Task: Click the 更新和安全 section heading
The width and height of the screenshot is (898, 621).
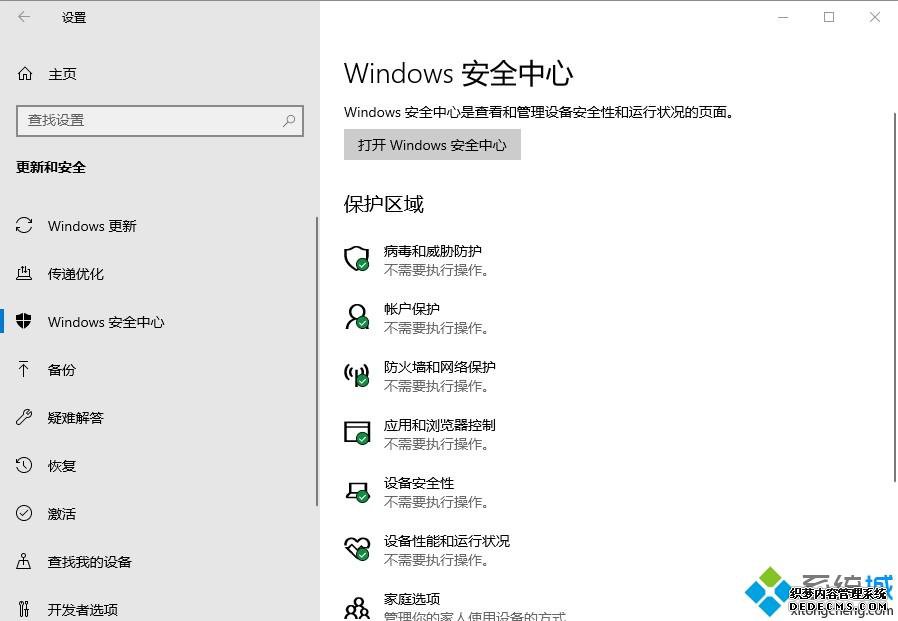Action: 51,167
